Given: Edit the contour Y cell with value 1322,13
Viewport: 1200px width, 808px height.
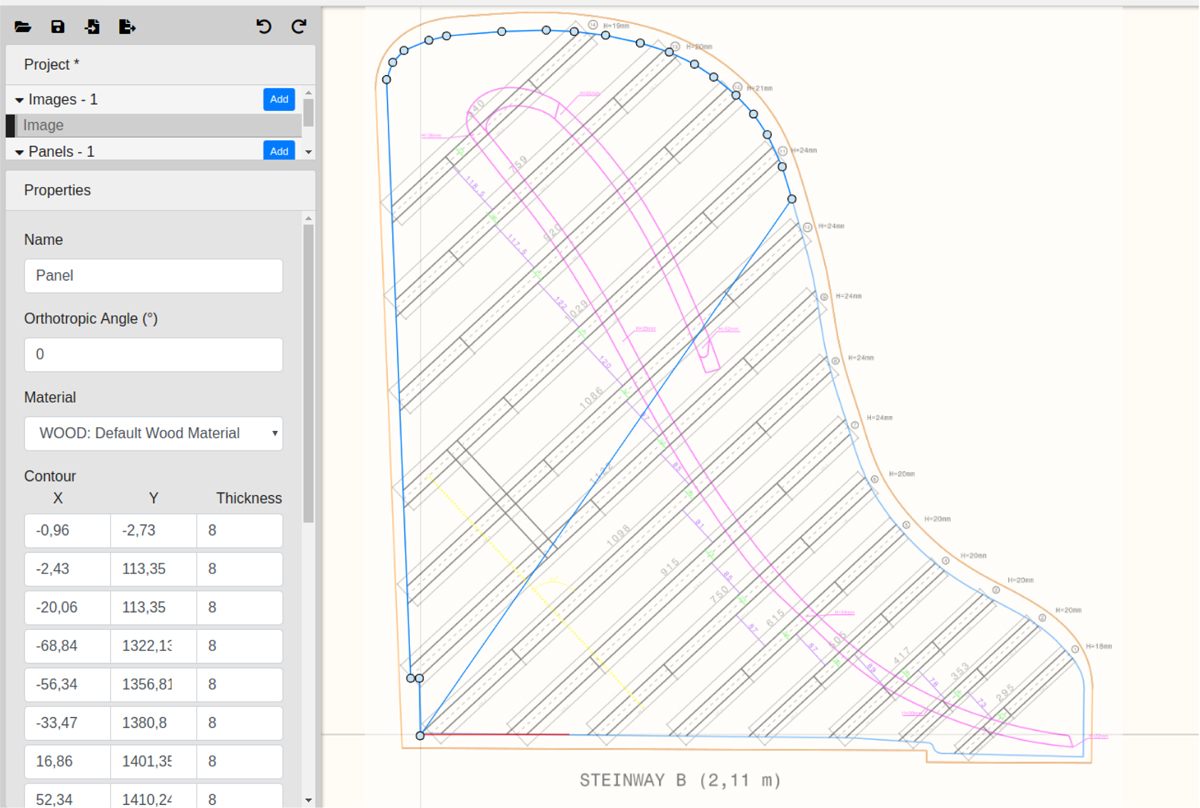Looking at the screenshot, I should coord(153,646).
